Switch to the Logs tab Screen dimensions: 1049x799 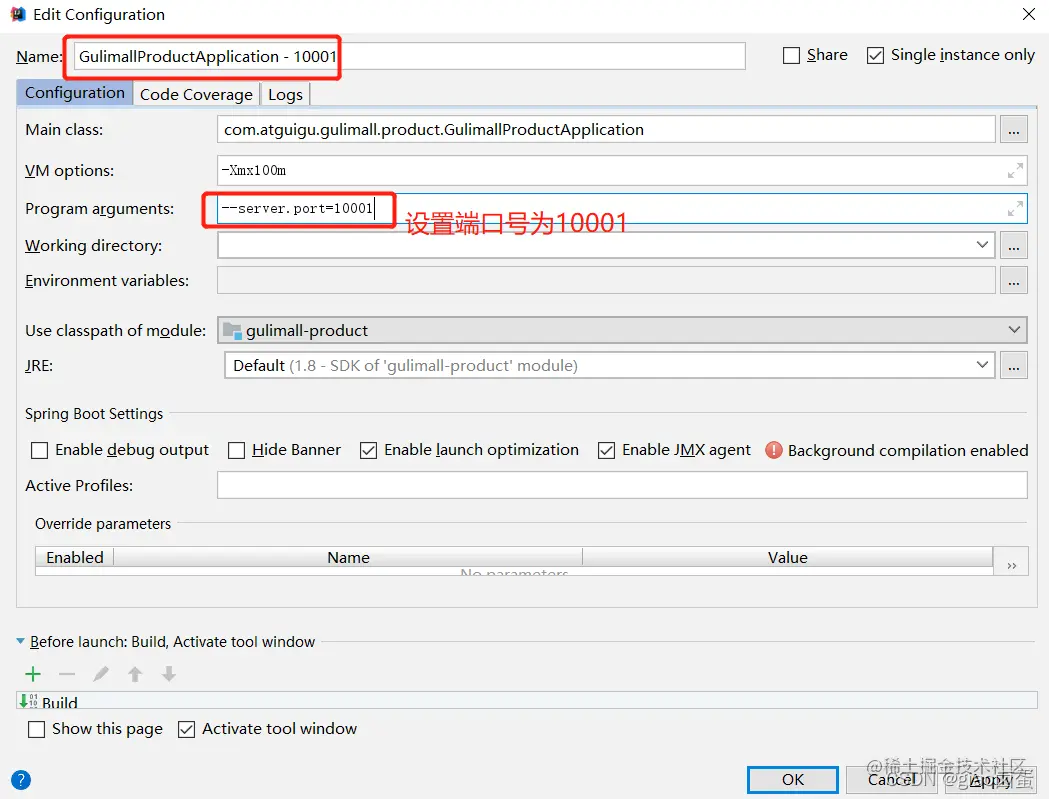click(285, 94)
